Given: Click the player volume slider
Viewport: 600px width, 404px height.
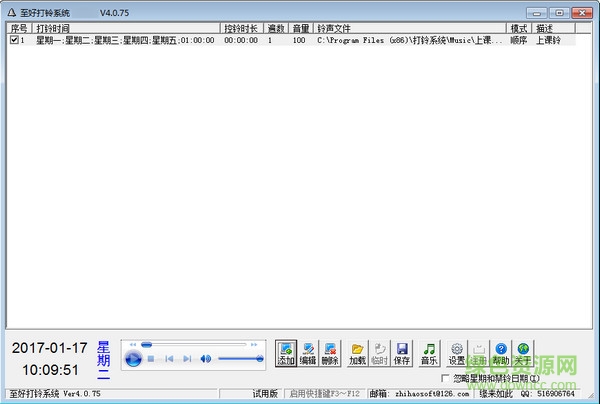Looking at the screenshot, I should (x=241, y=359).
